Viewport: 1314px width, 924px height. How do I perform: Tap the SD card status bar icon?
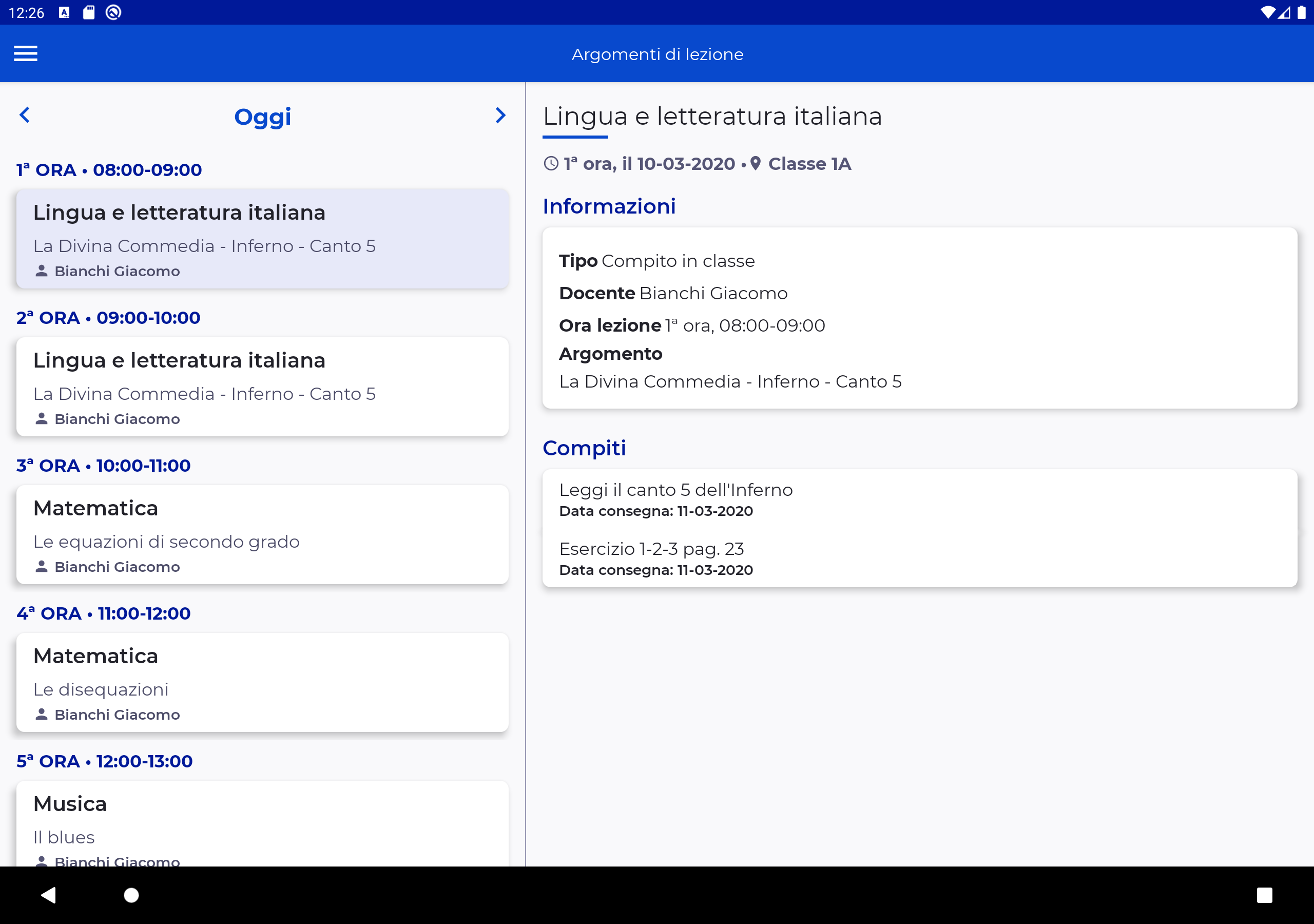[x=89, y=13]
